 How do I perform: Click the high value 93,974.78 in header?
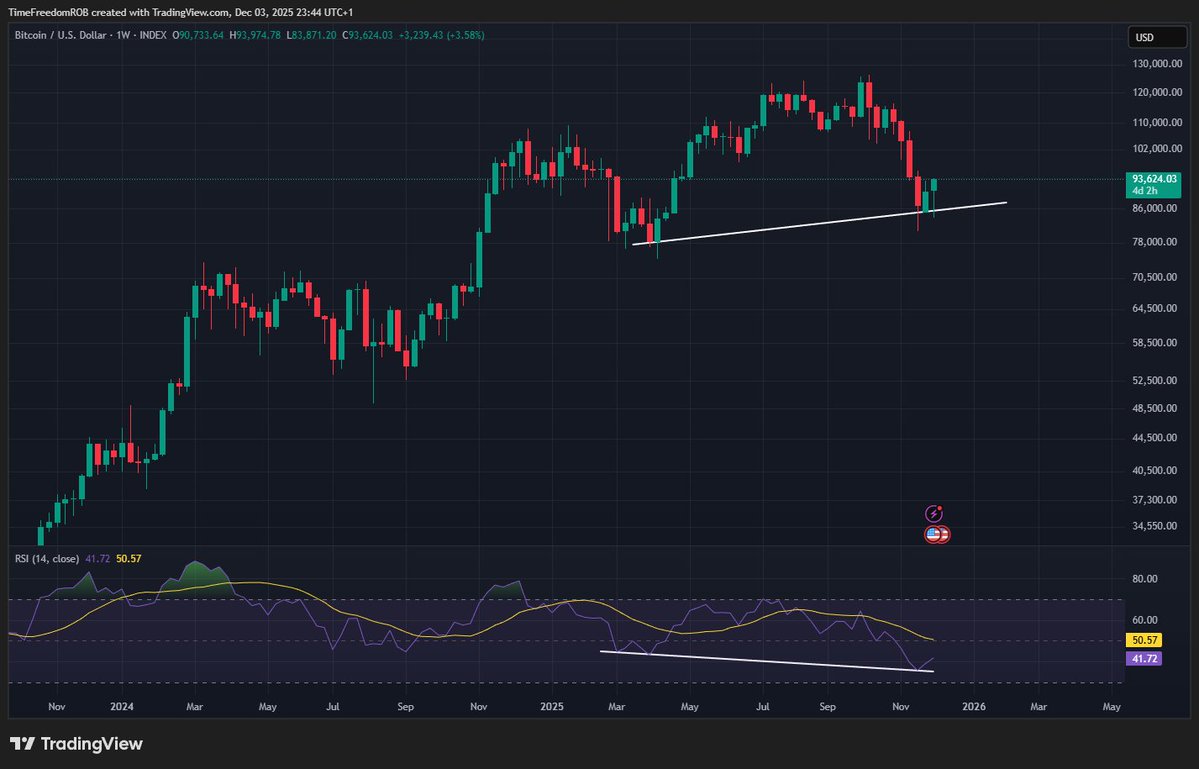(258, 35)
